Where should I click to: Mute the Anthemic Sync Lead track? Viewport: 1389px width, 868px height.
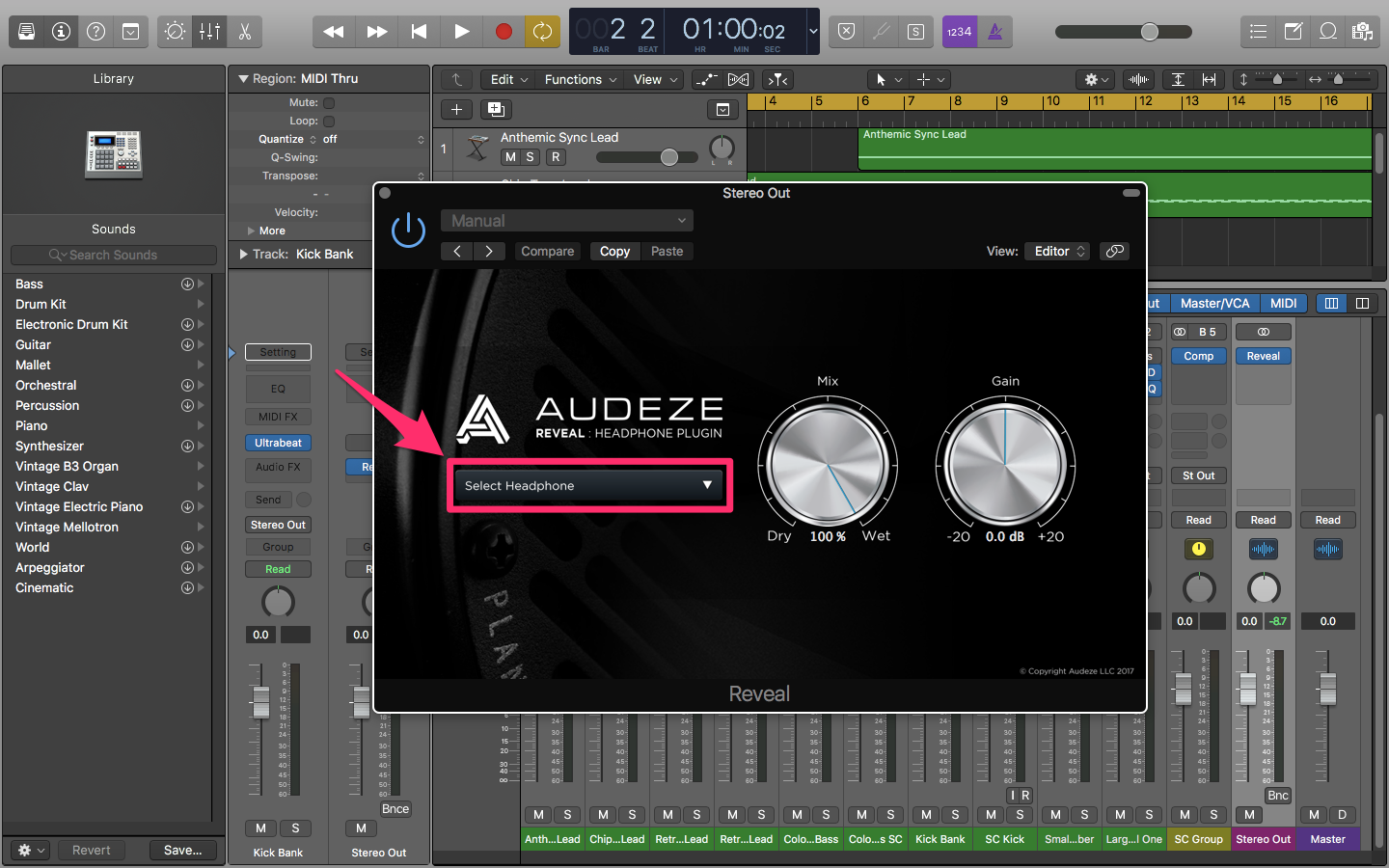click(x=510, y=157)
